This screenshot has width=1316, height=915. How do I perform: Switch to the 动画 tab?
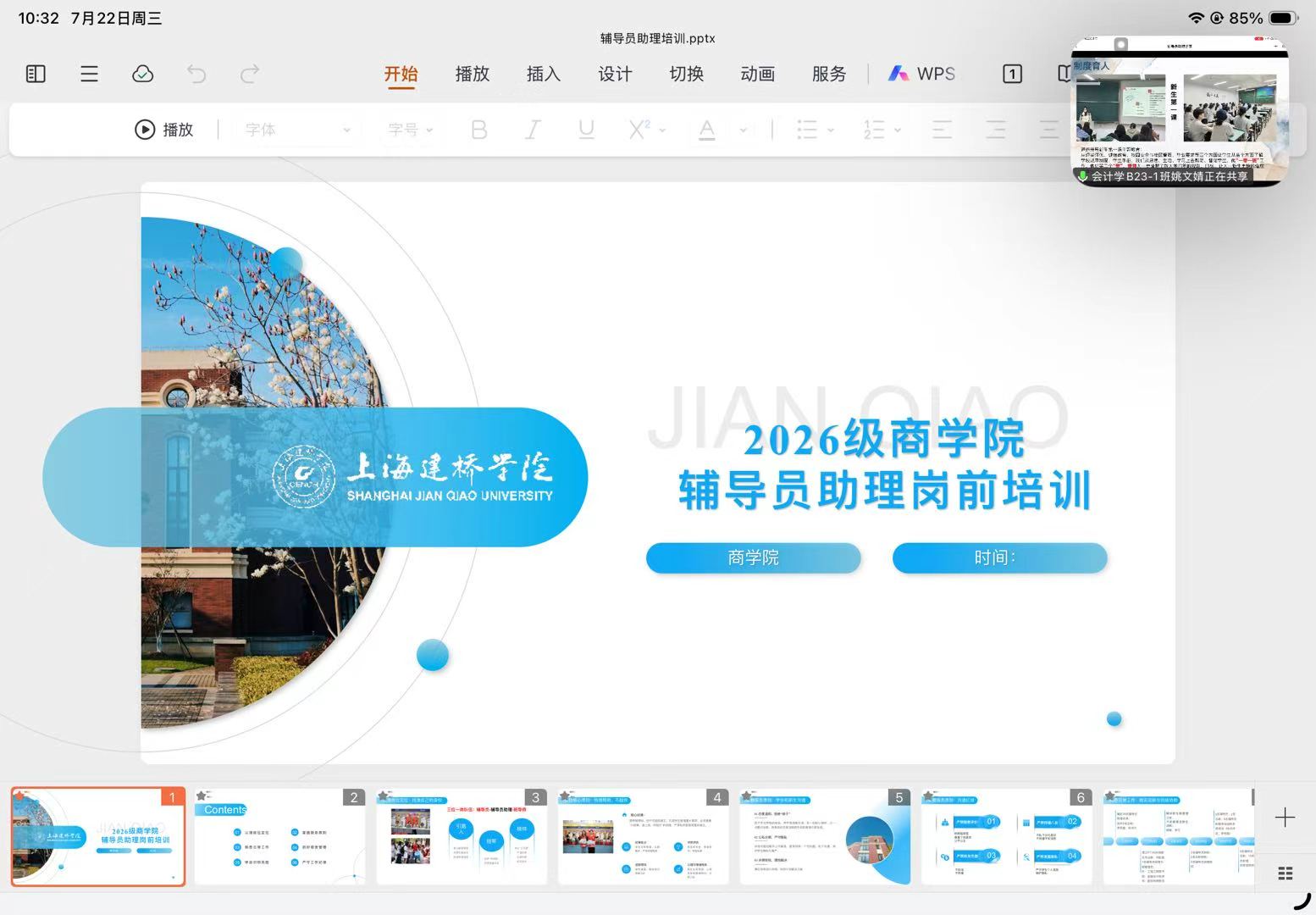coord(758,74)
